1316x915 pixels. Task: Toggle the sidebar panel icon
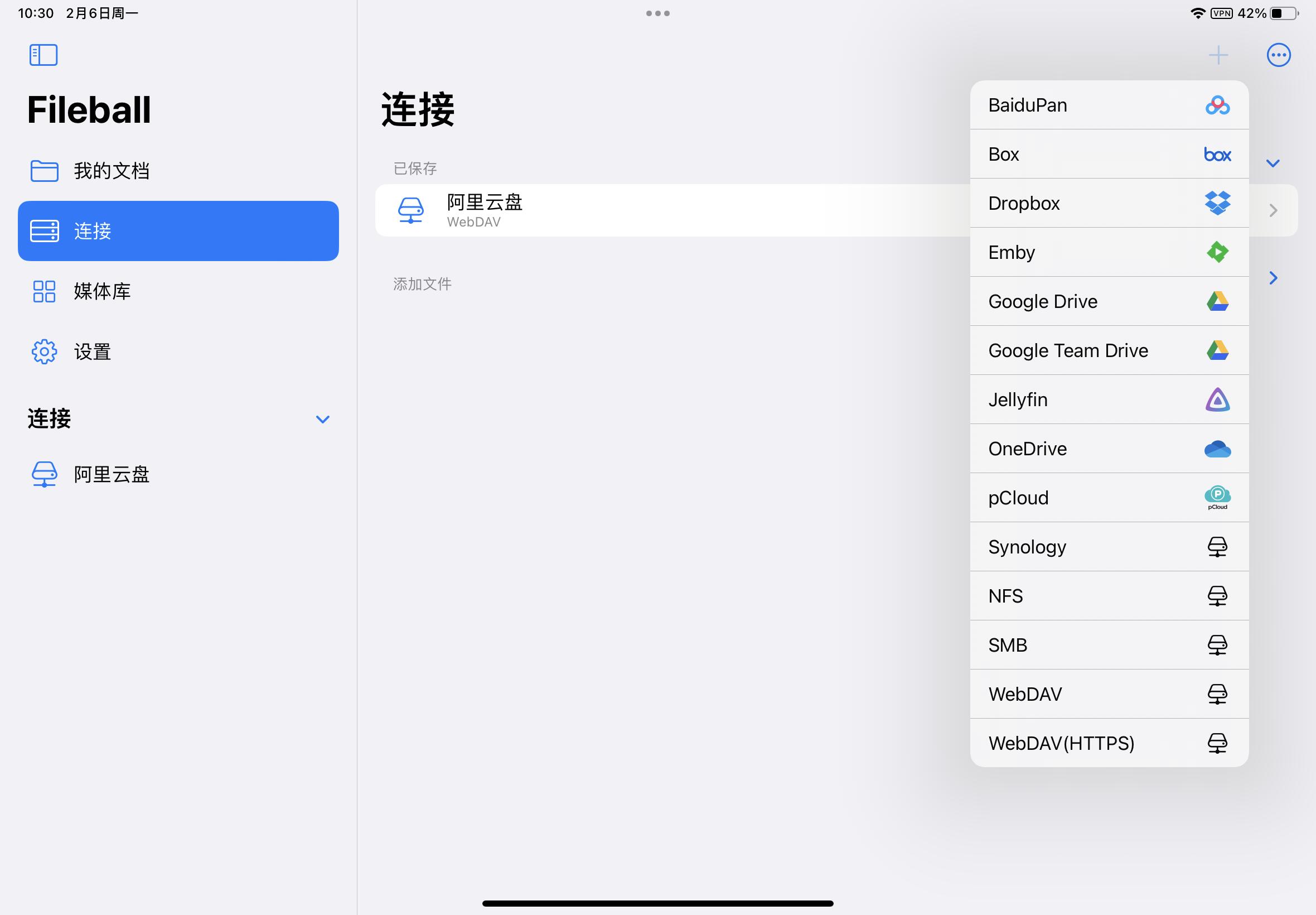43,55
